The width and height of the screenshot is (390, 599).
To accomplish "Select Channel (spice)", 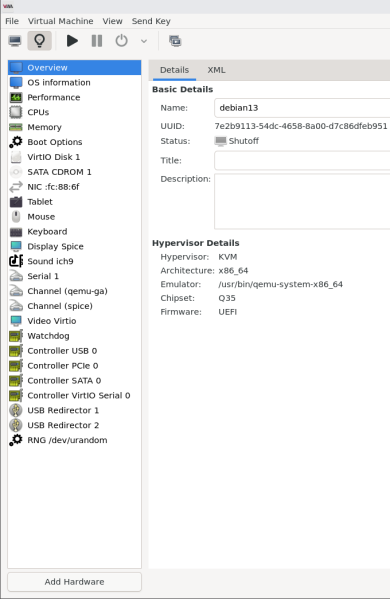I will pyautogui.click(x=74, y=306).
